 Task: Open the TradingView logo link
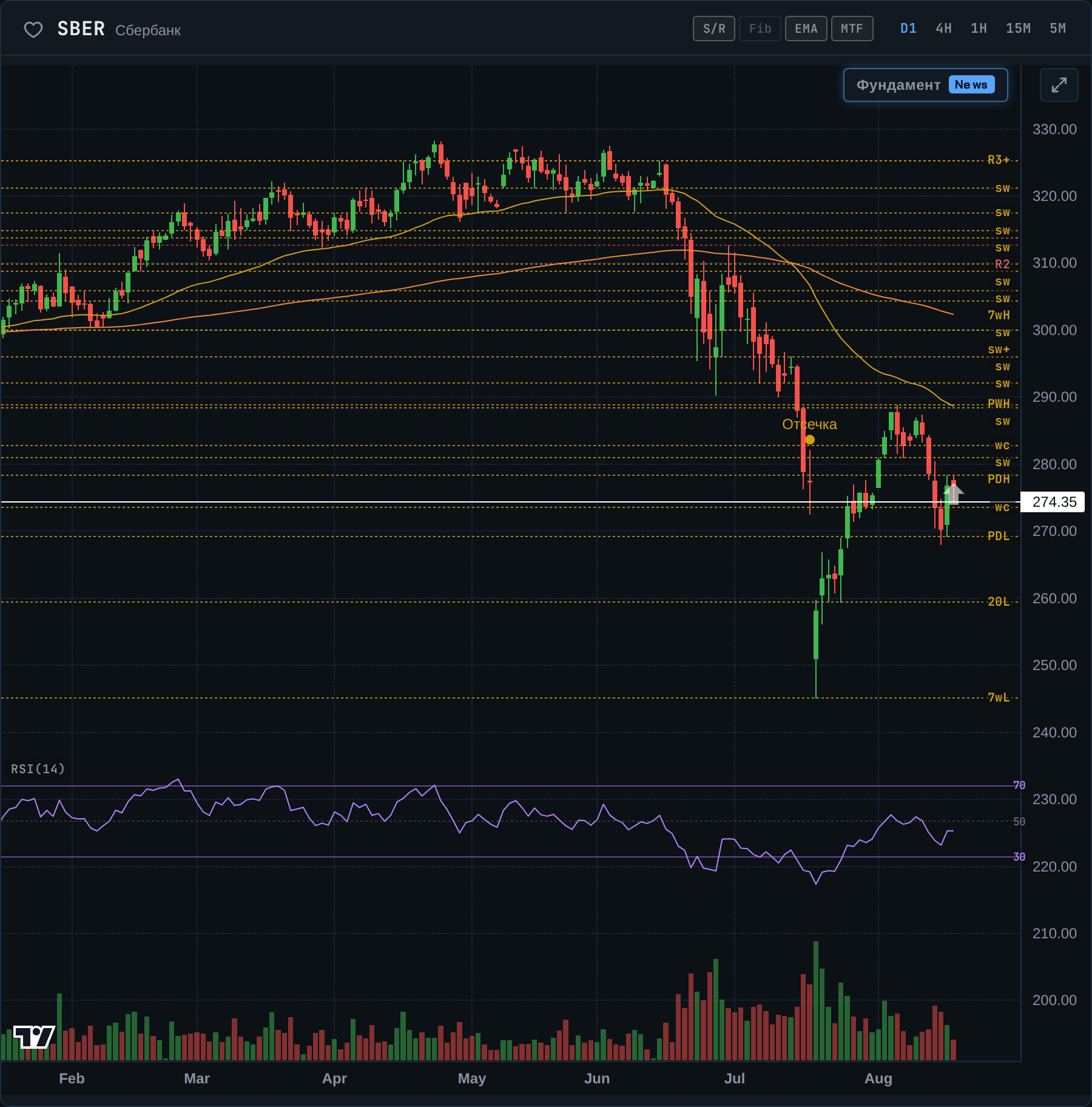pyautogui.click(x=34, y=1037)
